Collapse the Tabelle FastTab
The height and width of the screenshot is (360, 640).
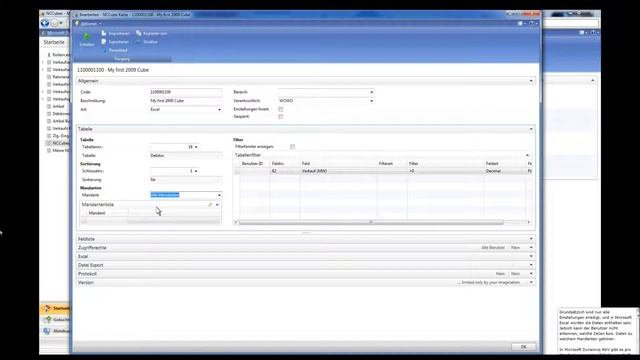point(531,129)
